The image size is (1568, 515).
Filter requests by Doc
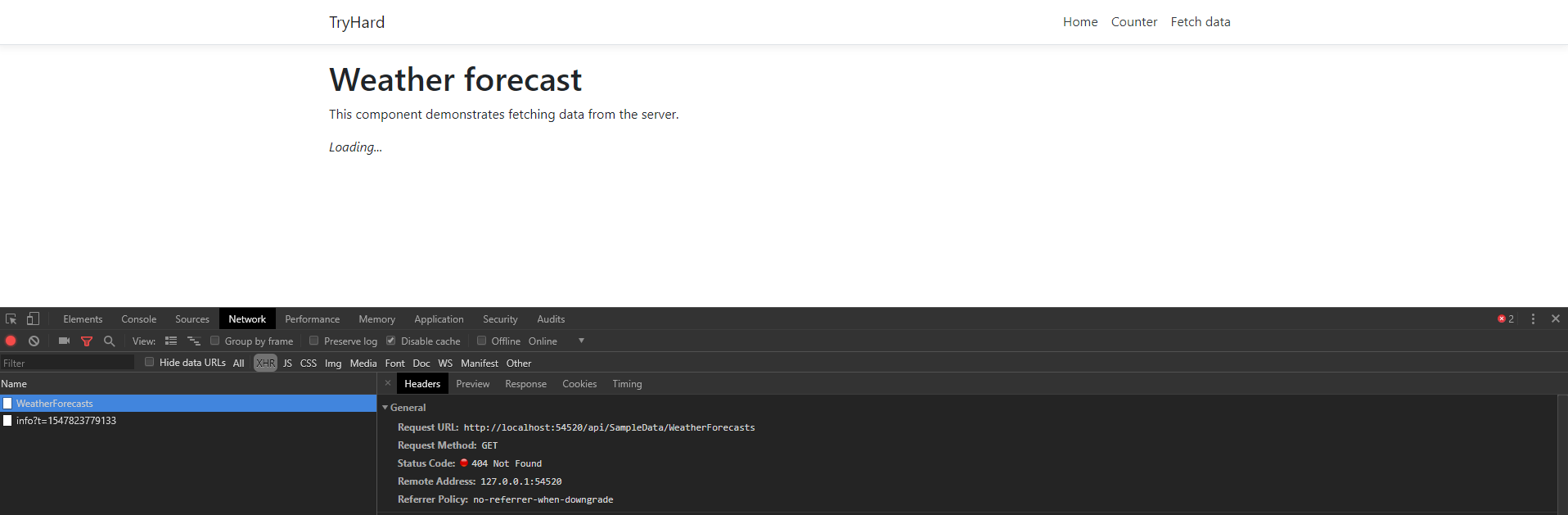pos(421,364)
